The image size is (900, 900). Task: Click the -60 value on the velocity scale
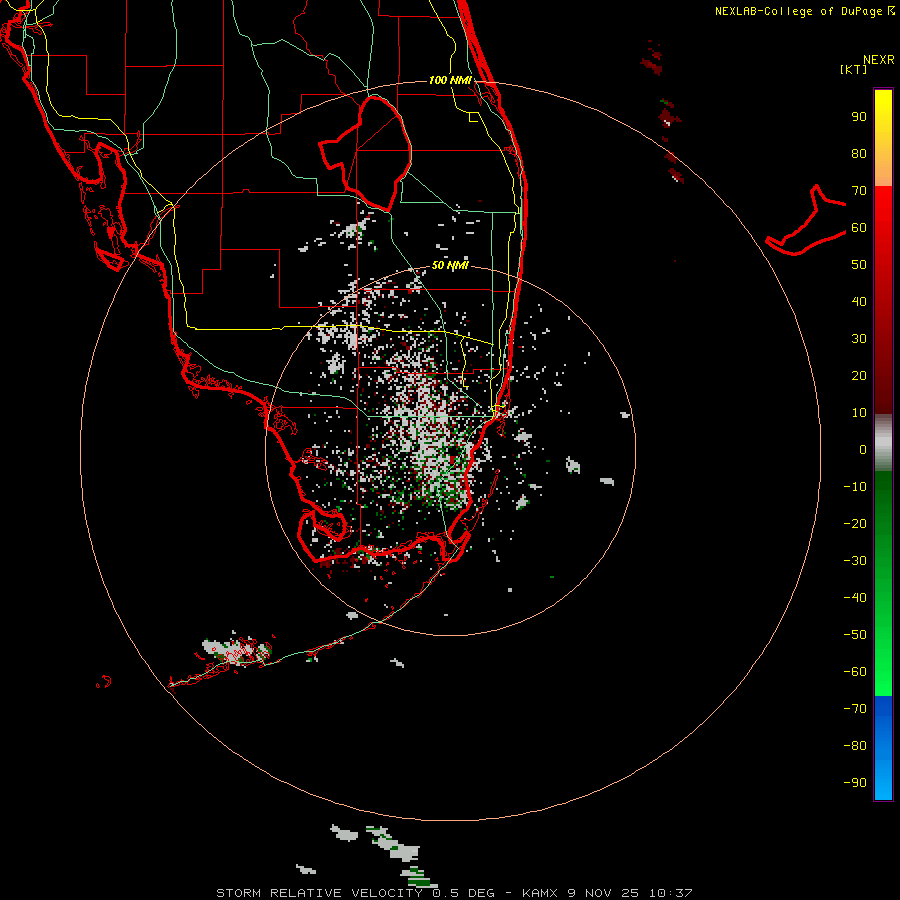[x=855, y=672]
